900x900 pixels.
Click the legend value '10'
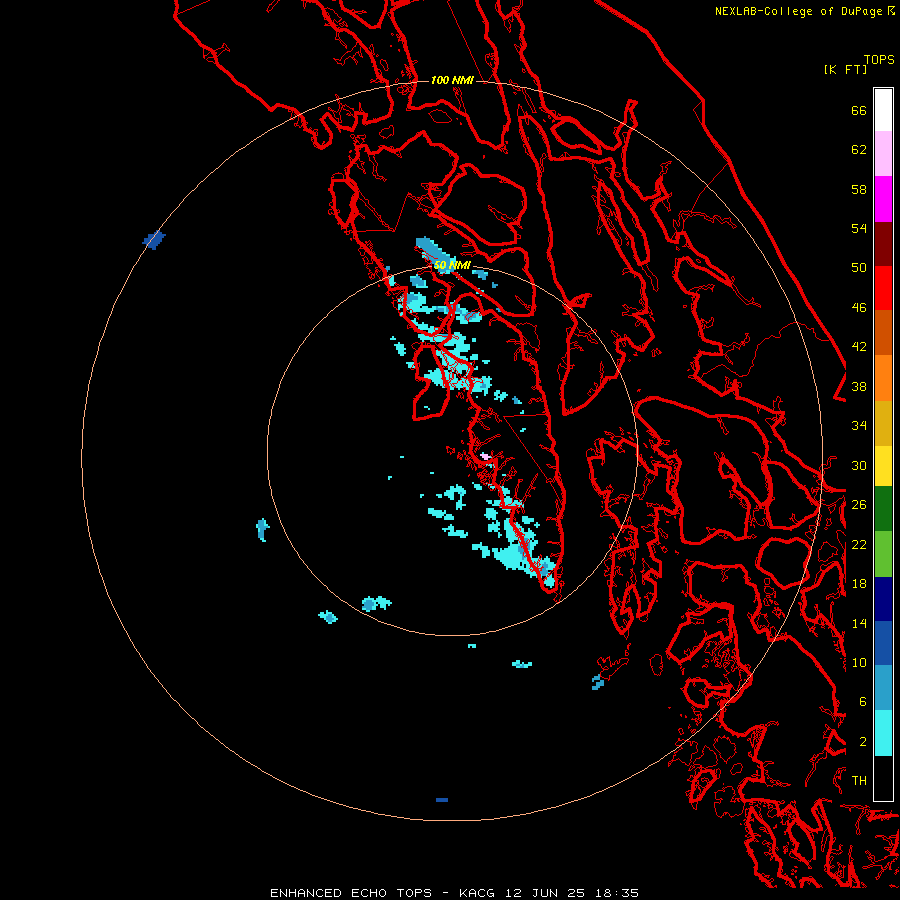click(859, 662)
